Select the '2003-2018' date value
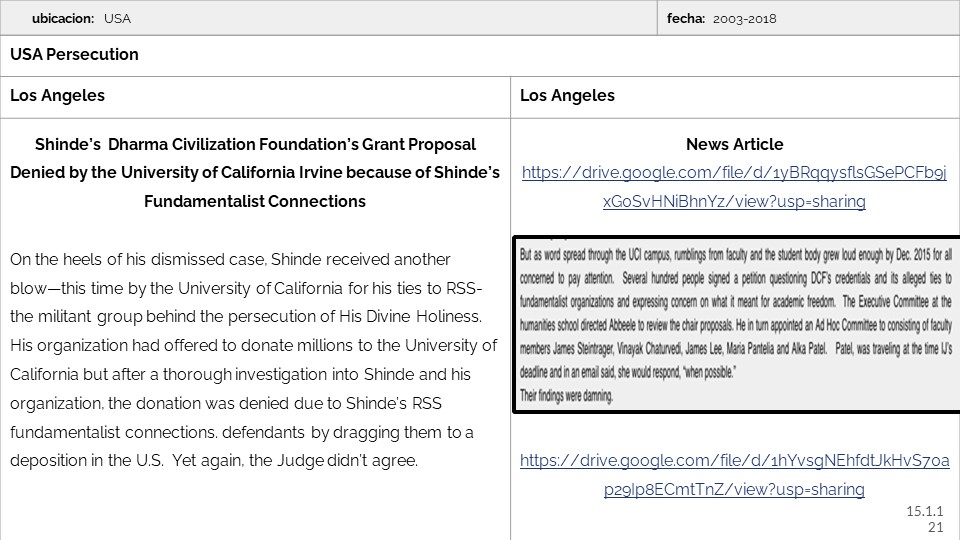This screenshot has width=960, height=540. click(x=745, y=18)
